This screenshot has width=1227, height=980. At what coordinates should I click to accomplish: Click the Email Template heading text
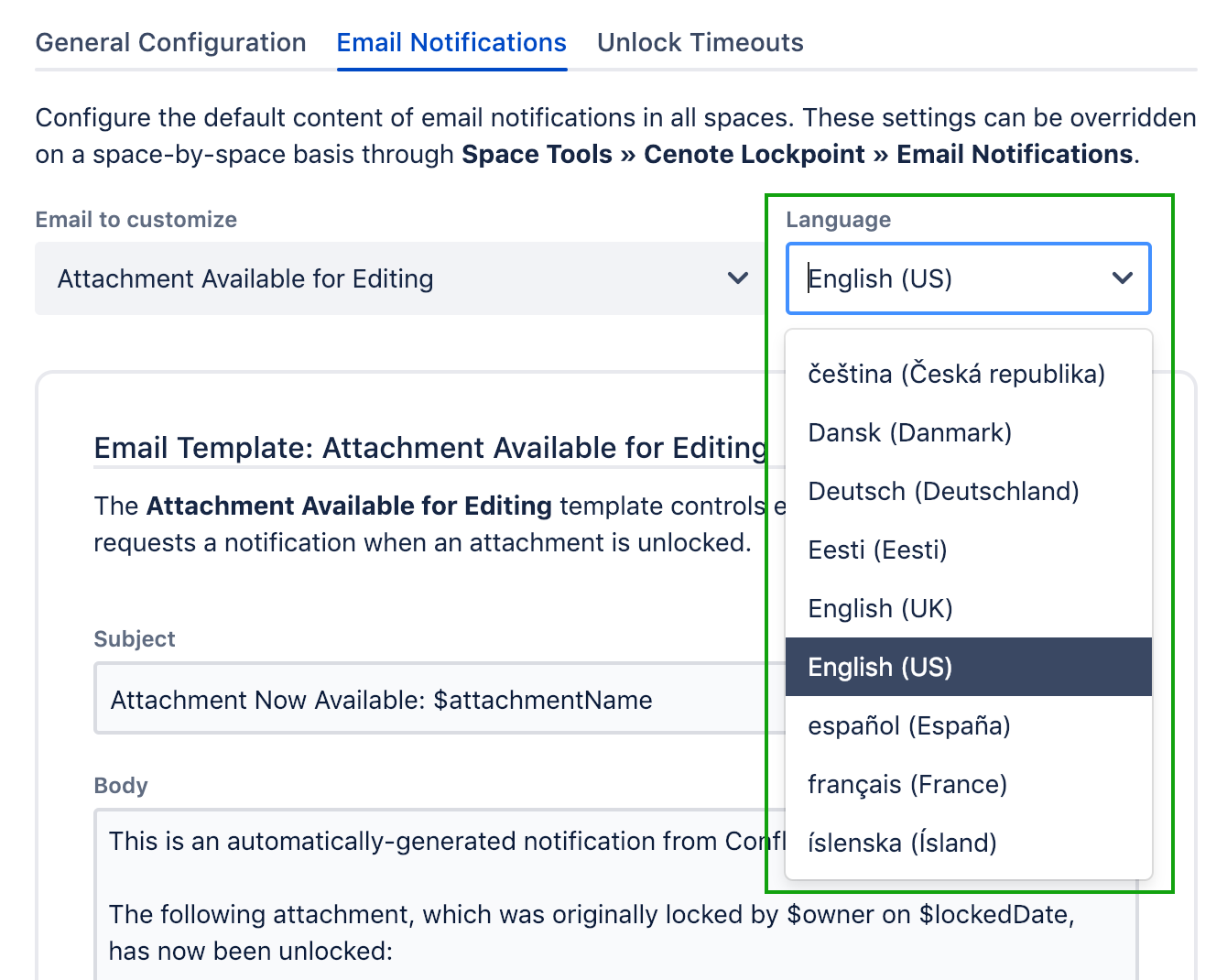pyautogui.click(x=430, y=448)
